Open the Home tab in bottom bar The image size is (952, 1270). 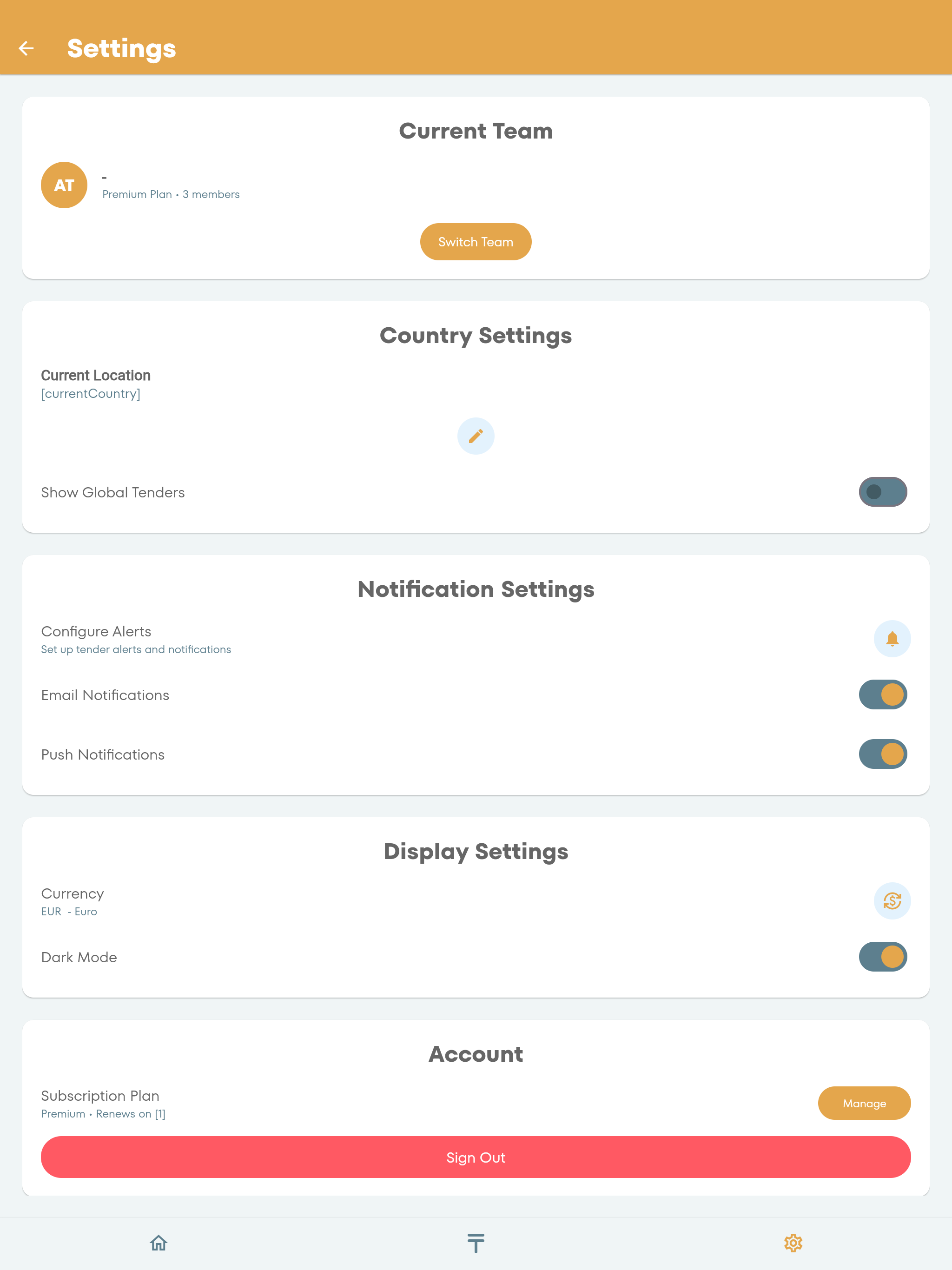[x=159, y=1243]
